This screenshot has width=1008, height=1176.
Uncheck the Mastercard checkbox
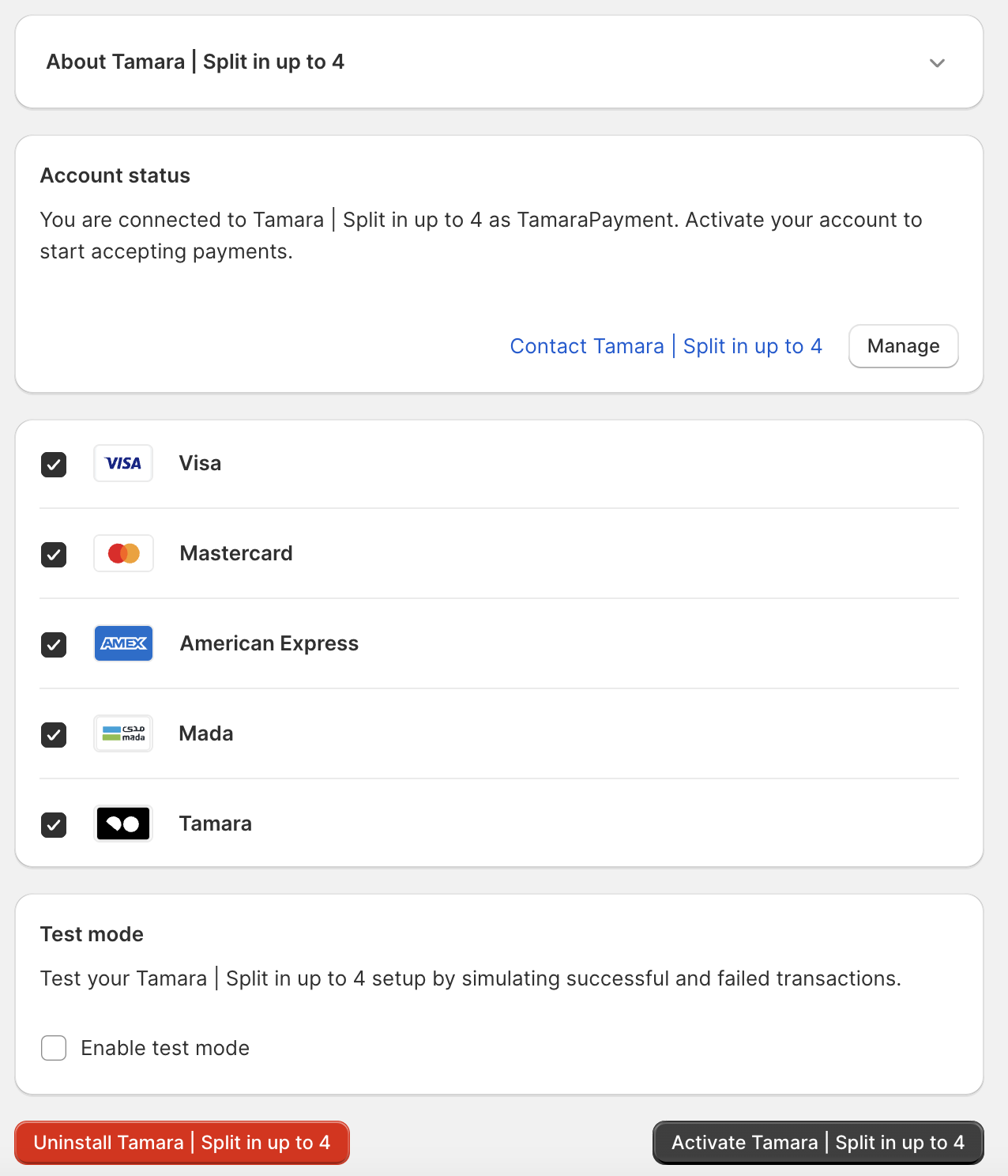54,554
